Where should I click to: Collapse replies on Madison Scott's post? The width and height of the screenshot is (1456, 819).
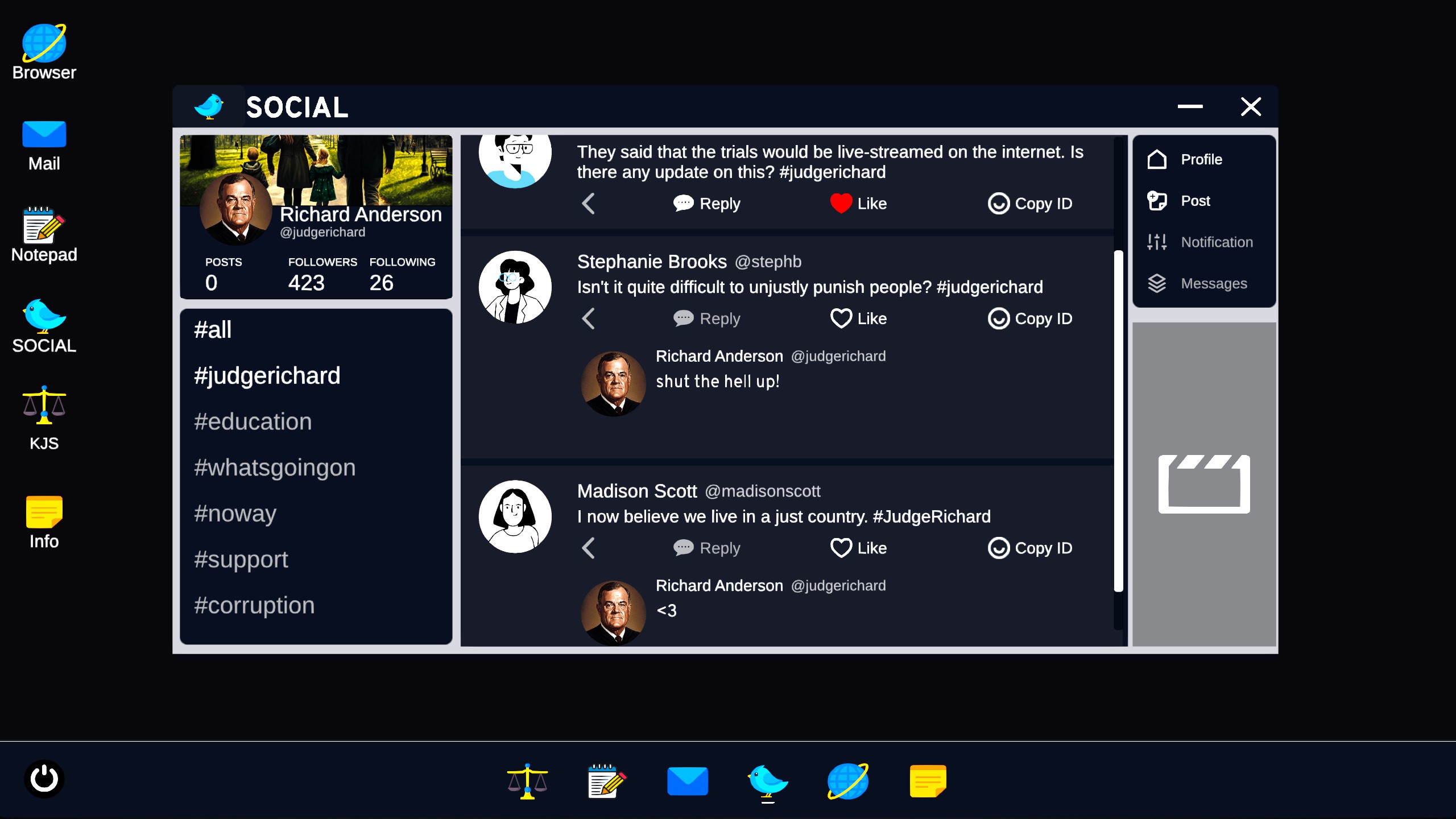click(x=589, y=548)
